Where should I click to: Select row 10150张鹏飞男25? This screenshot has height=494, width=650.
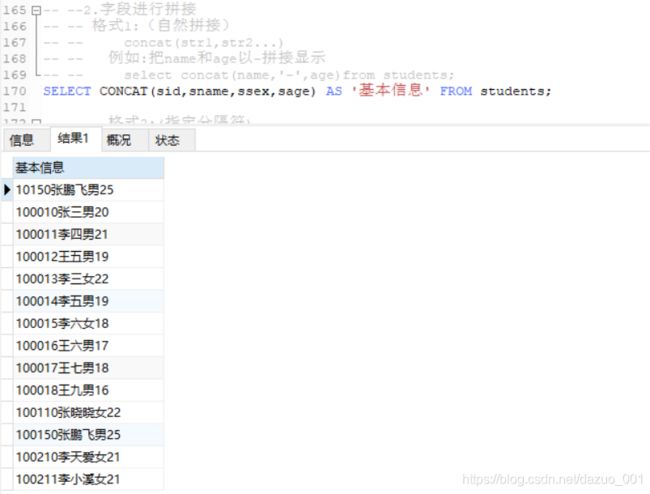coord(88,190)
